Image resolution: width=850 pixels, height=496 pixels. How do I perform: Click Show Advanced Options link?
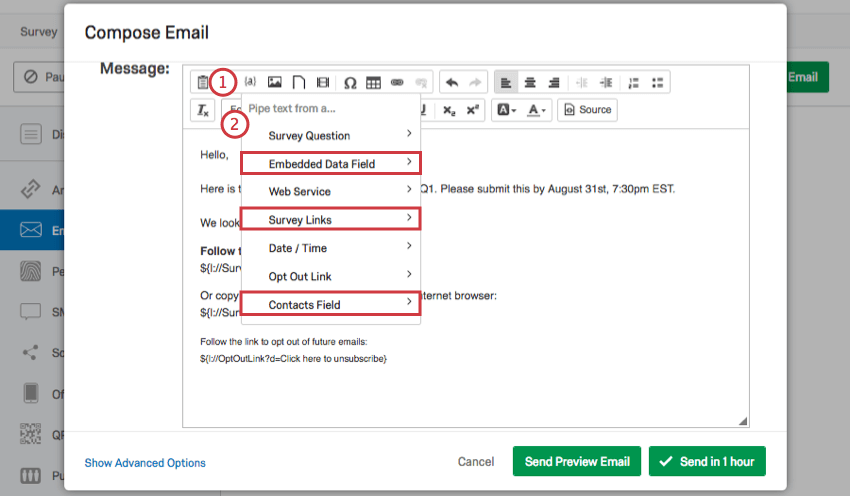(x=145, y=463)
